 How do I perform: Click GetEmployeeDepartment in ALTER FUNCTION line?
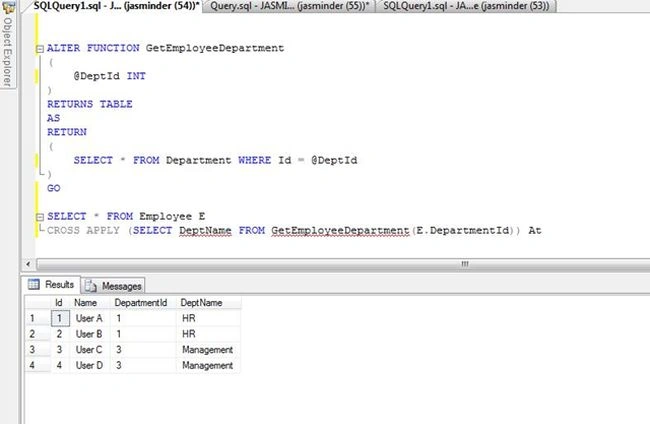point(215,48)
